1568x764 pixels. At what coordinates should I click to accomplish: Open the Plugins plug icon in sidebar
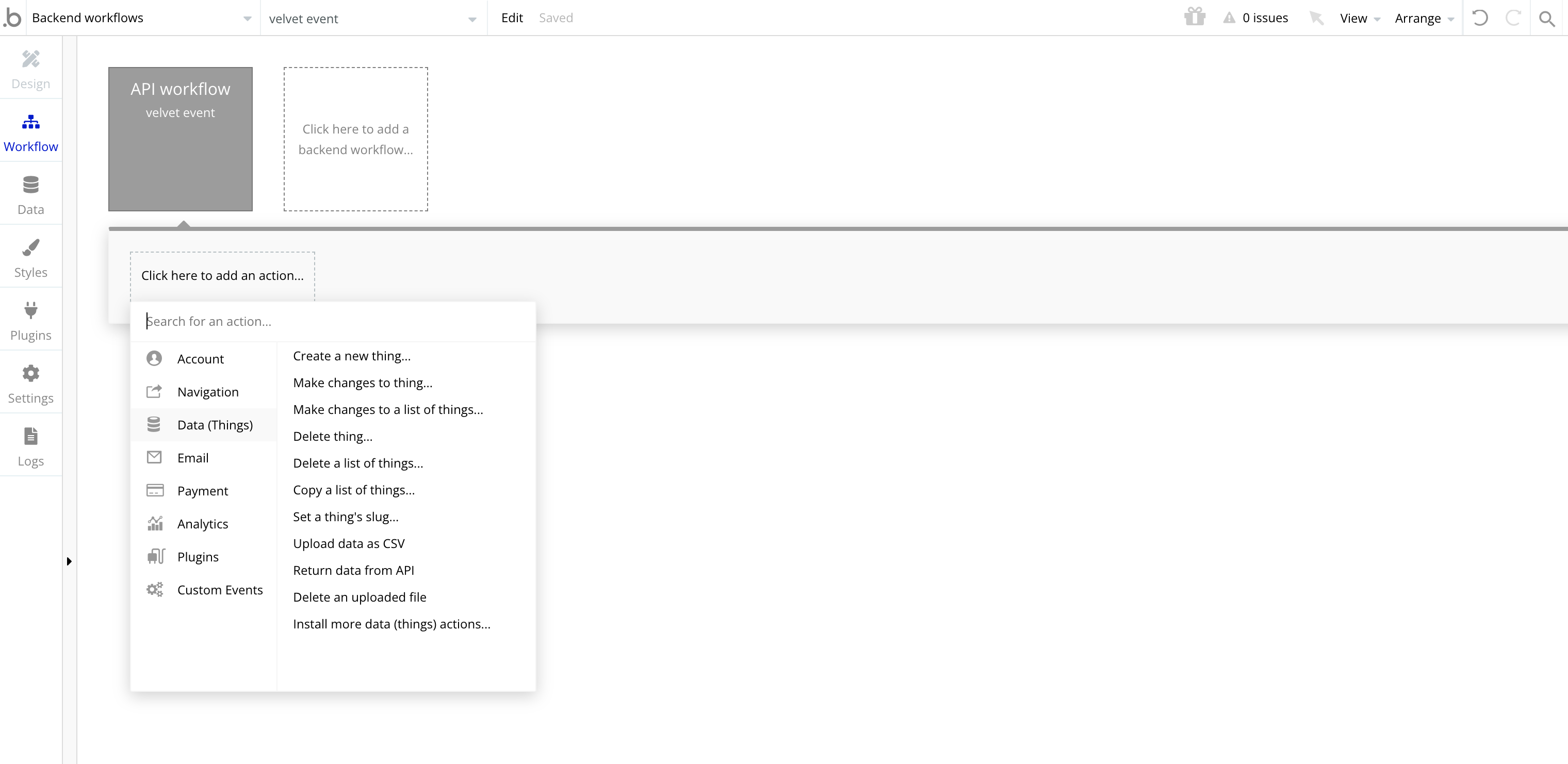click(x=30, y=310)
